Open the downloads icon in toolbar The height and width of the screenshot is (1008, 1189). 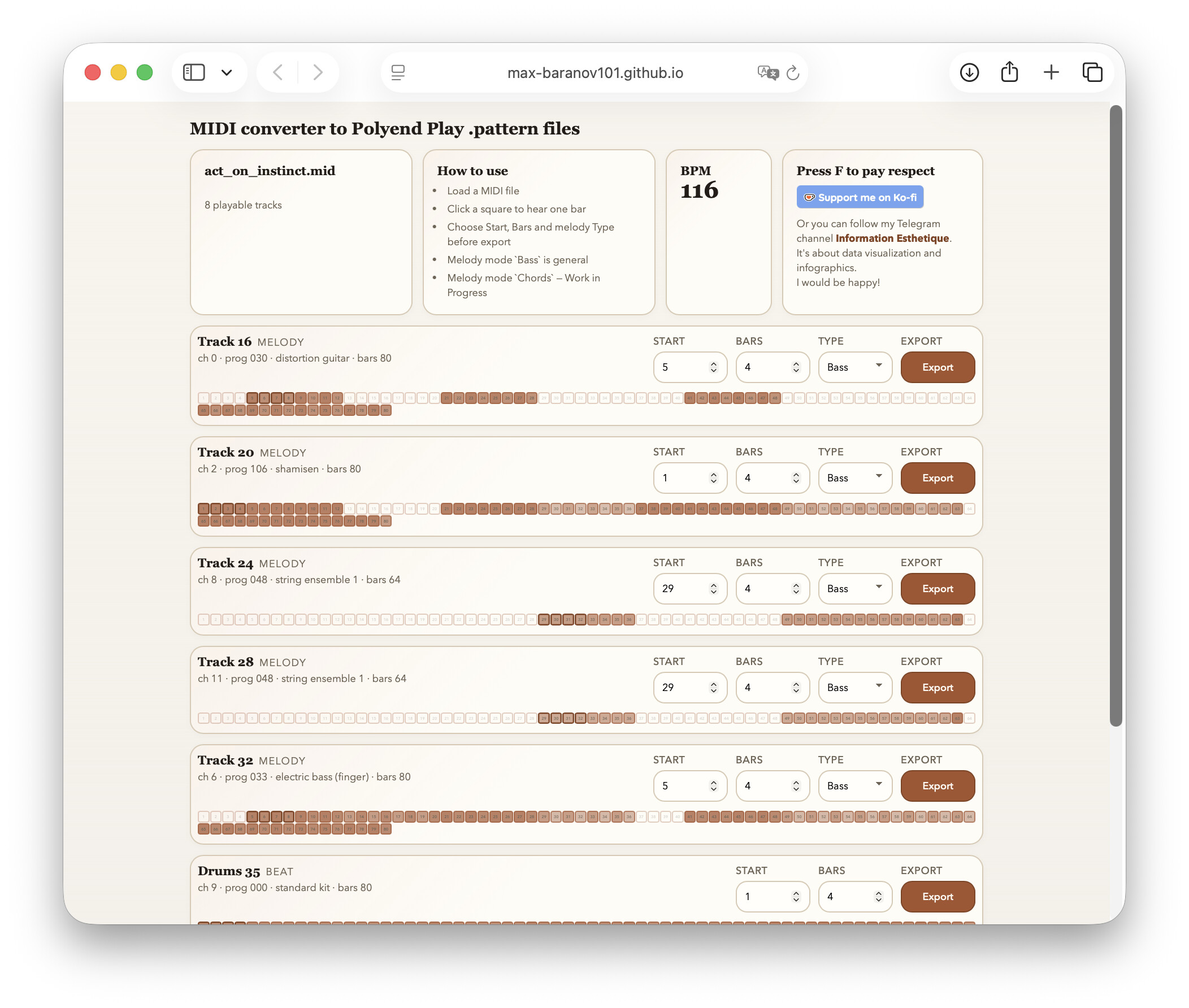[x=970, y=72]
